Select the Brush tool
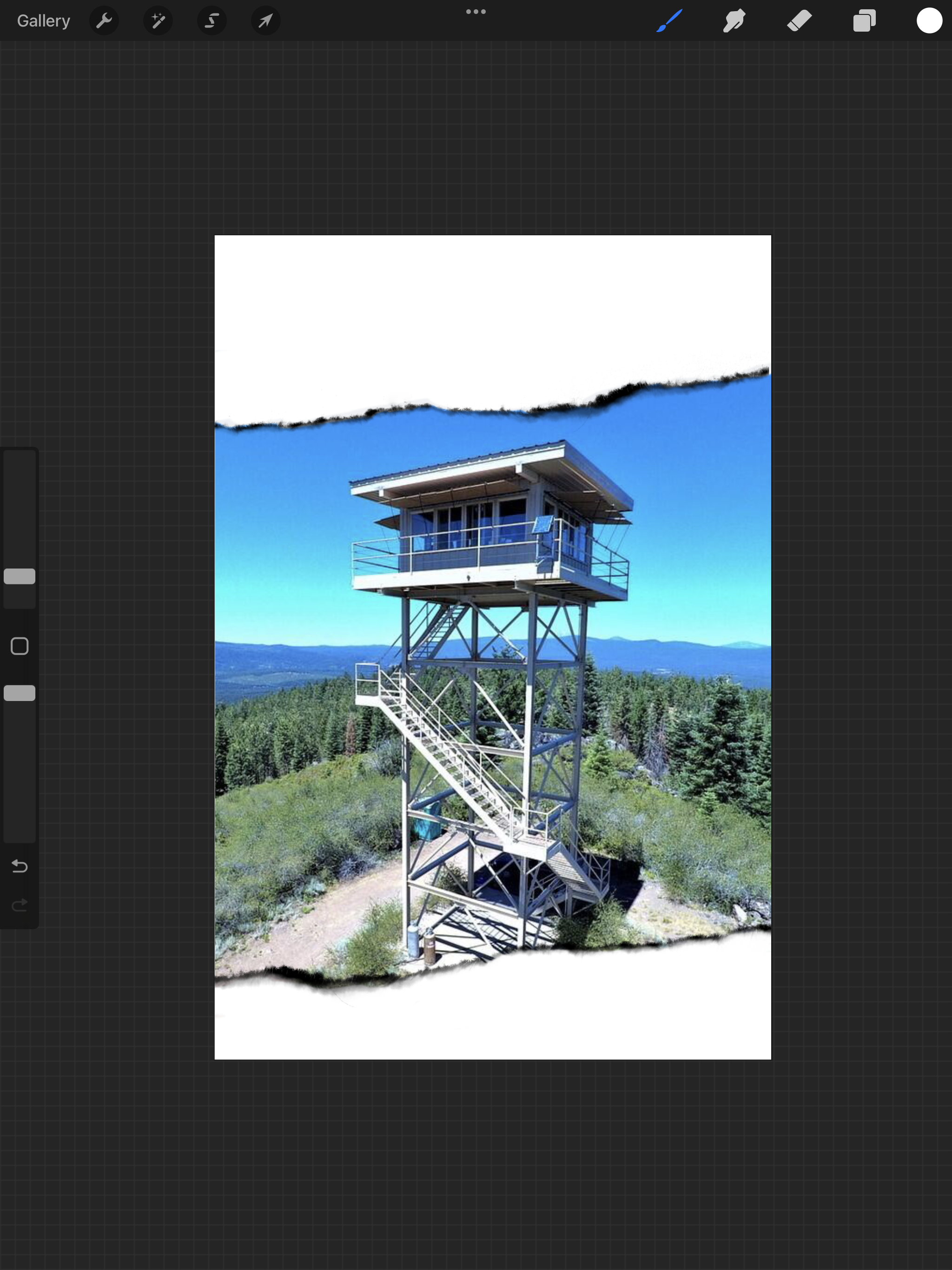952x1270 pixels. click(669, 21)
